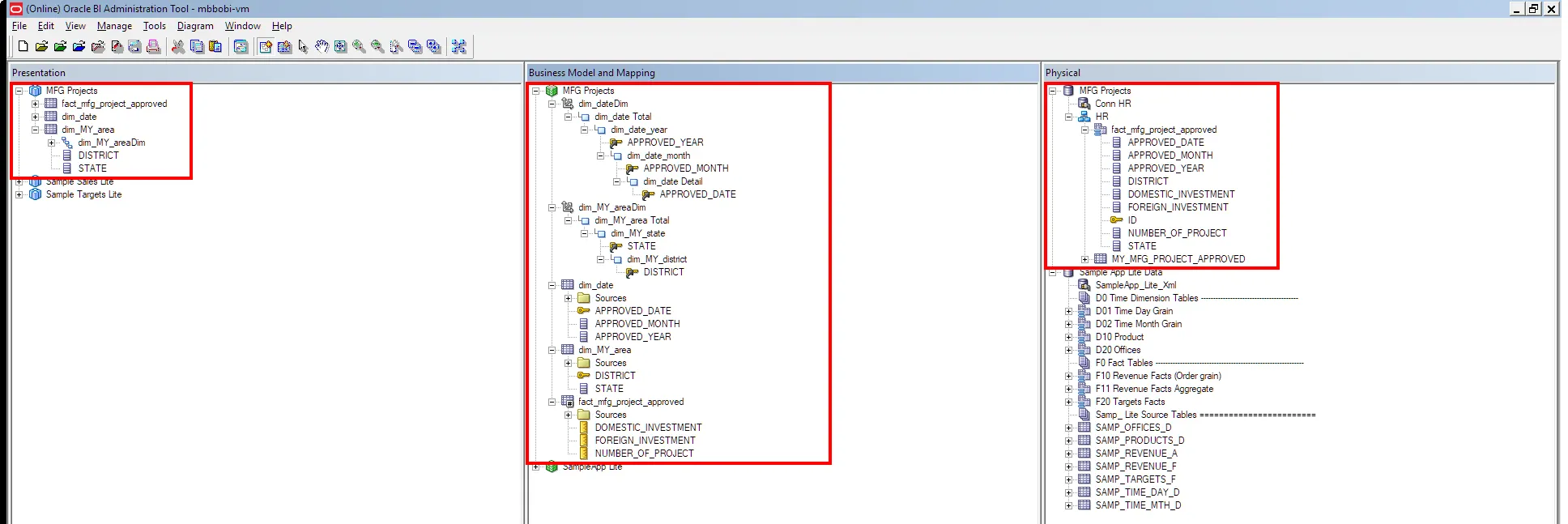Click the Zoom In magnifier icon

359,46
